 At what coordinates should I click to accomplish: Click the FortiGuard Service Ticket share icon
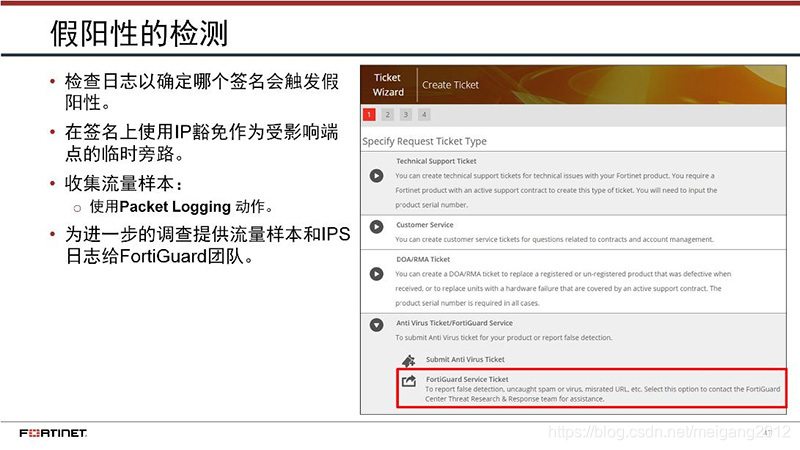pyautogui.click(x=409, y=381)
